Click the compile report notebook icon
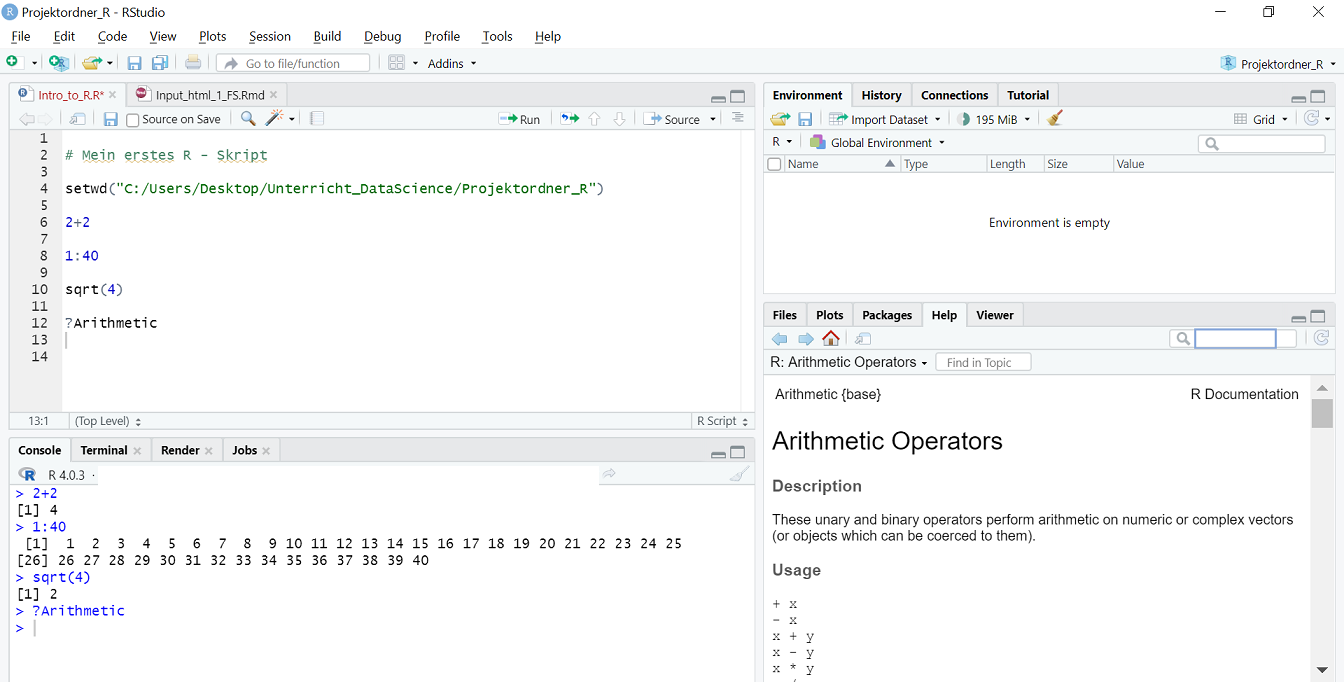Viewport: 1344px width, 682px height. (317, 119)
